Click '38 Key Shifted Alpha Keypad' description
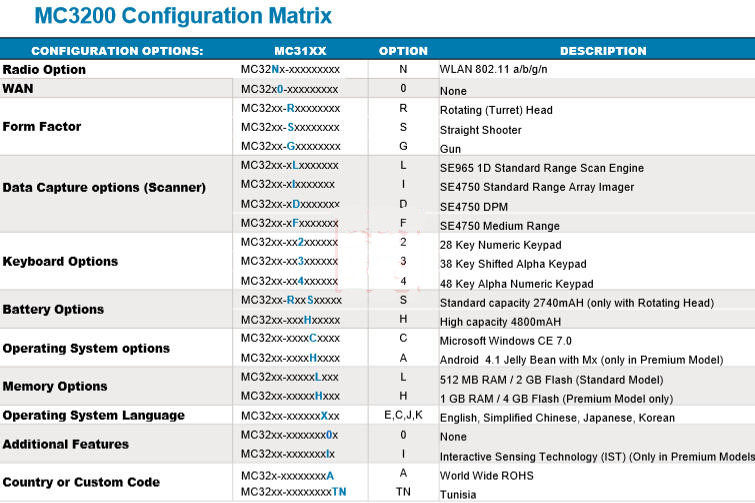The image size is (755, 503). coord(513,264)
